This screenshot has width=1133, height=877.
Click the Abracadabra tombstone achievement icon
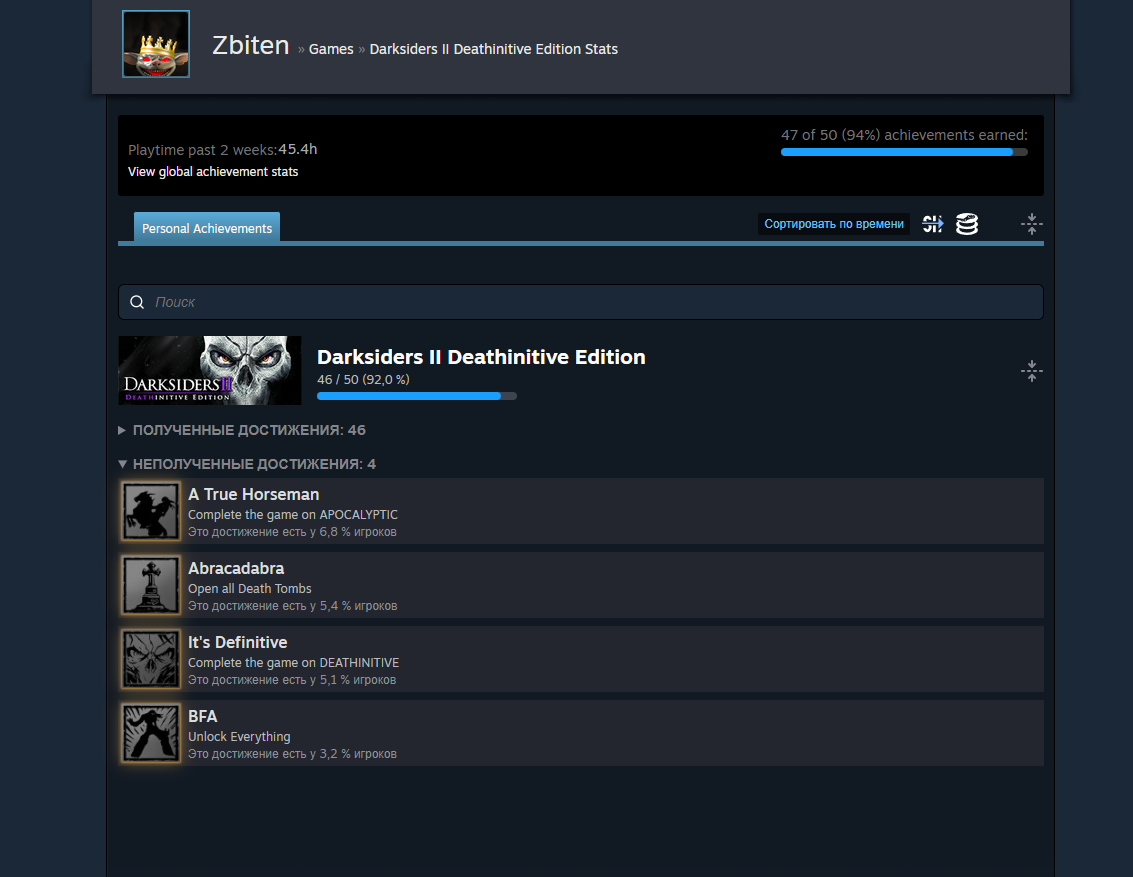coord(150,585)
